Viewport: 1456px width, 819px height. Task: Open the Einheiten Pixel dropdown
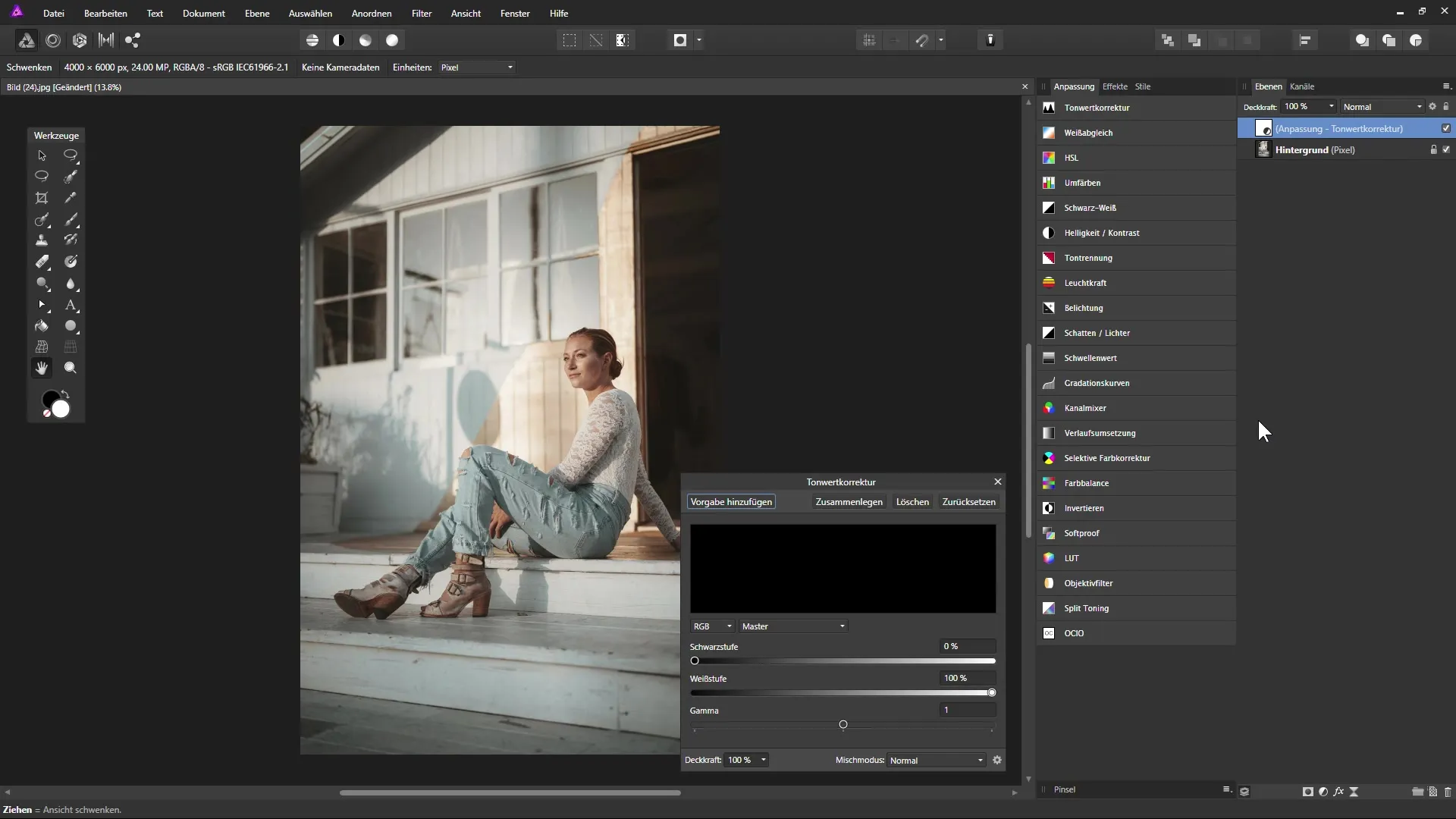coord(477,67)
